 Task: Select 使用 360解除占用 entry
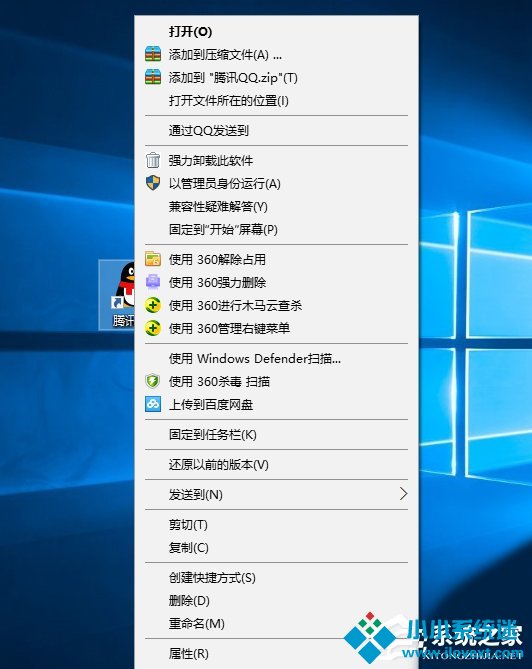pos(276,259)
